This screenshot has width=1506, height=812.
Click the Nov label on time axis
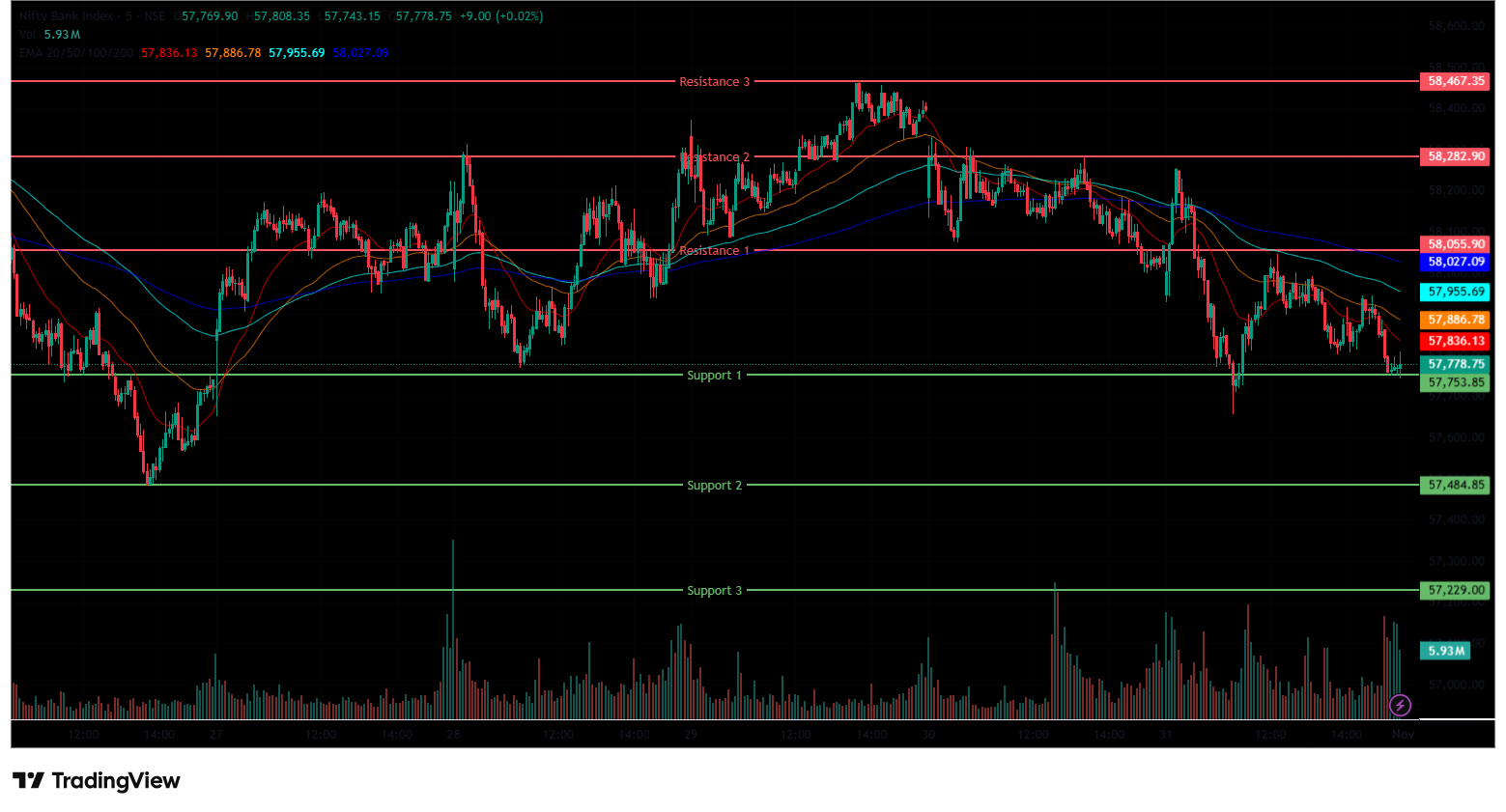click(x=1403, y=735)
